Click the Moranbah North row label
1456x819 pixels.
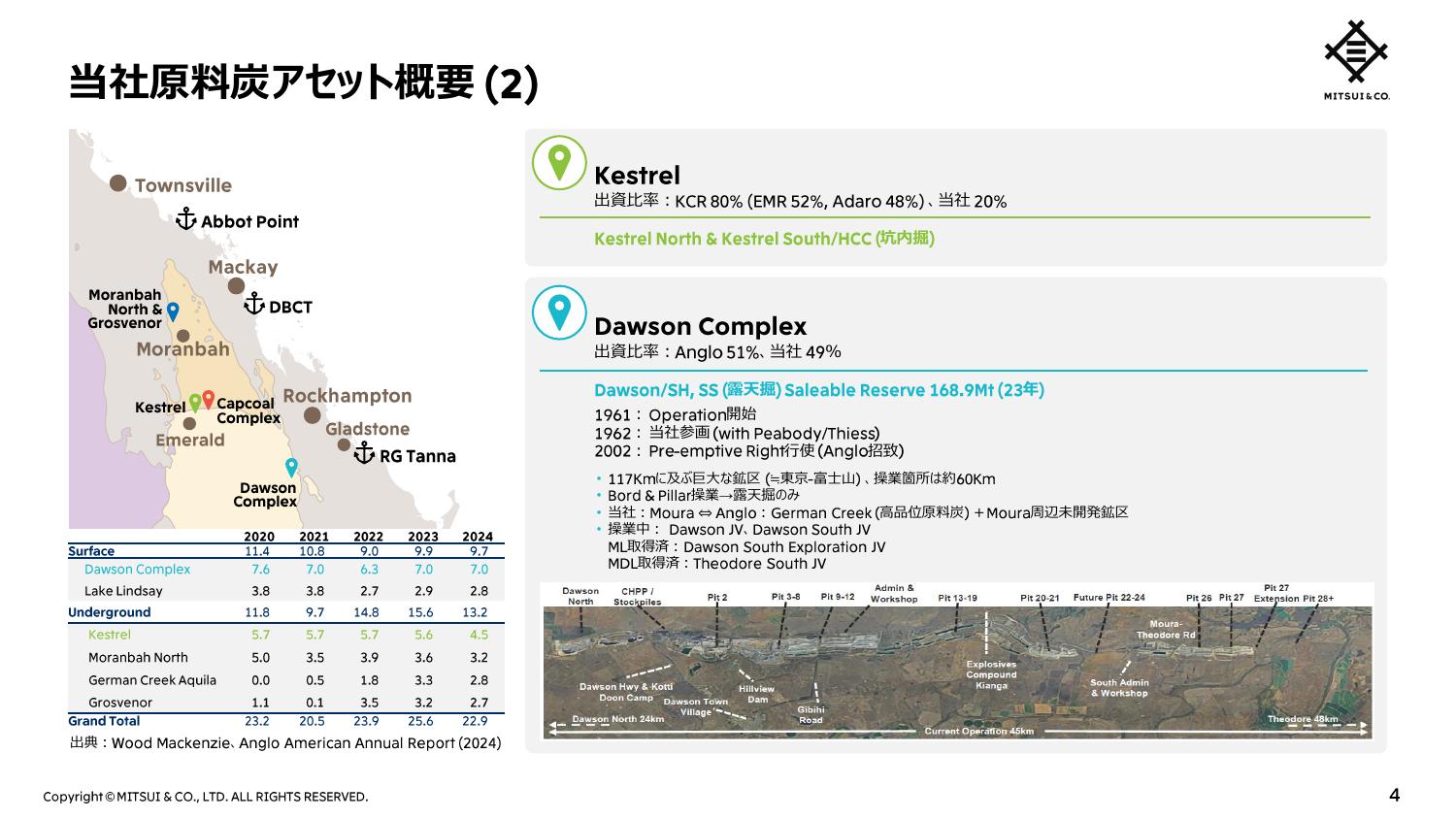(x=138, y=657)
